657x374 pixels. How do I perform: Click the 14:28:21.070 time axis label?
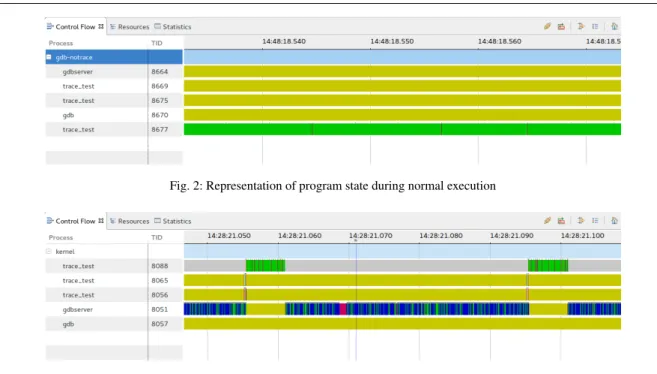tap(370, 236)
